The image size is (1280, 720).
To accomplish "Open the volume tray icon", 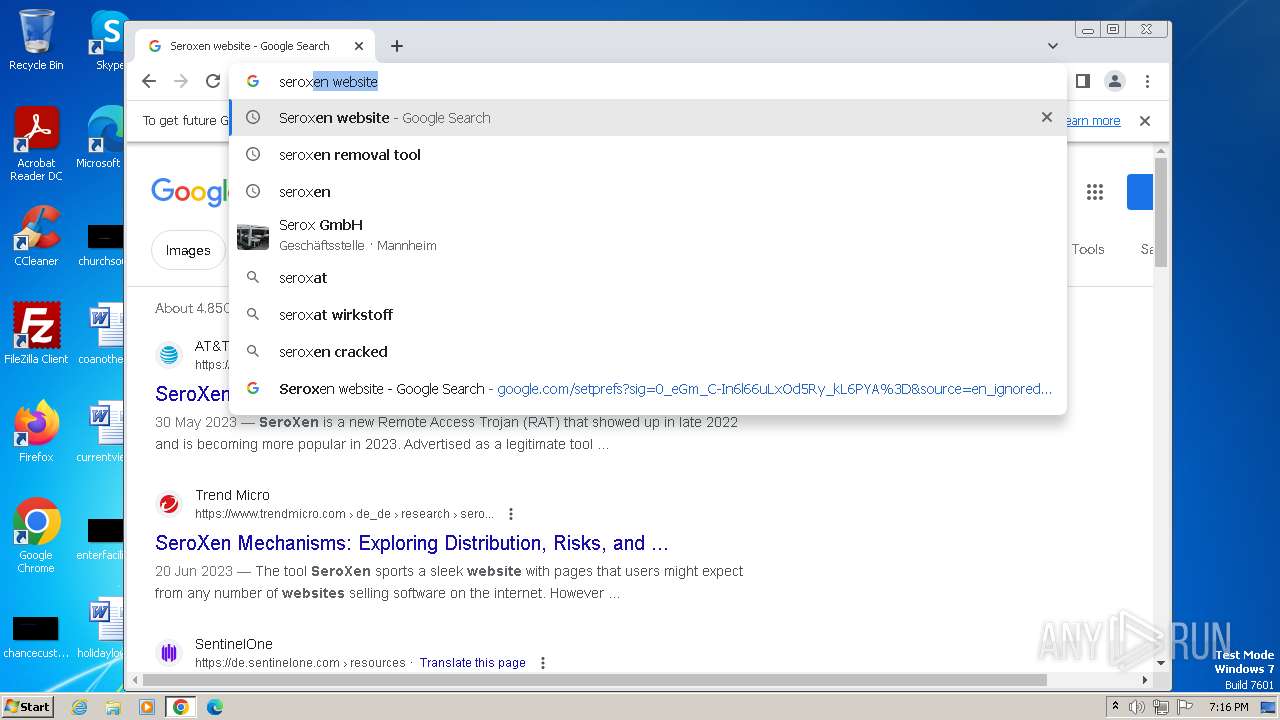I will tap(1137, 707).
